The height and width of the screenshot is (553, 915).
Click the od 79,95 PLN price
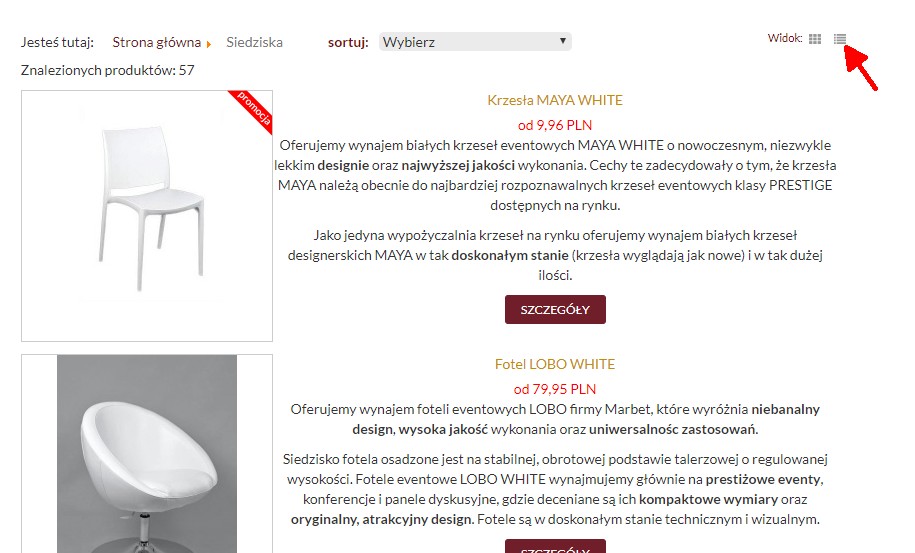click(555, 389)
